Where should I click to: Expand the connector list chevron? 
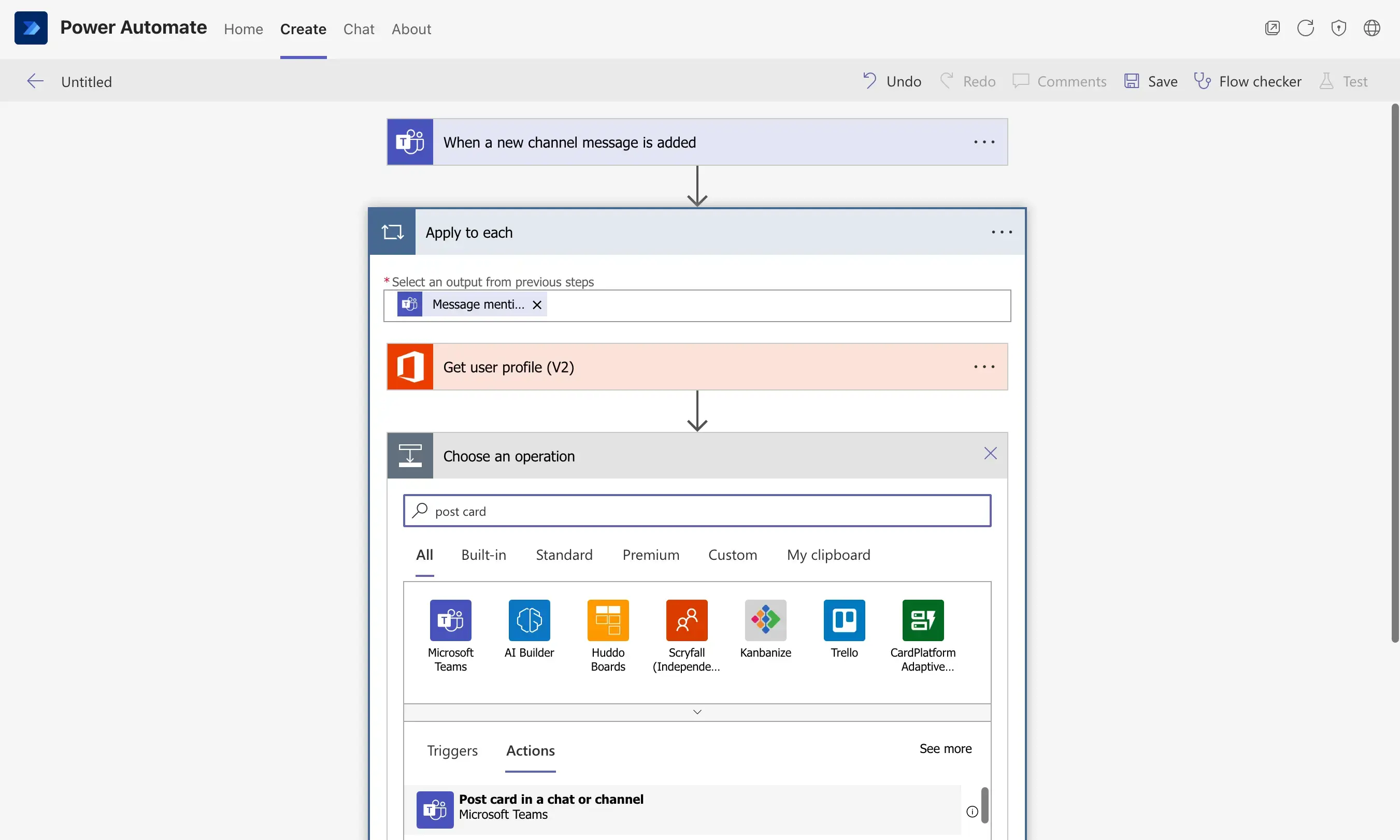[697, 711]
